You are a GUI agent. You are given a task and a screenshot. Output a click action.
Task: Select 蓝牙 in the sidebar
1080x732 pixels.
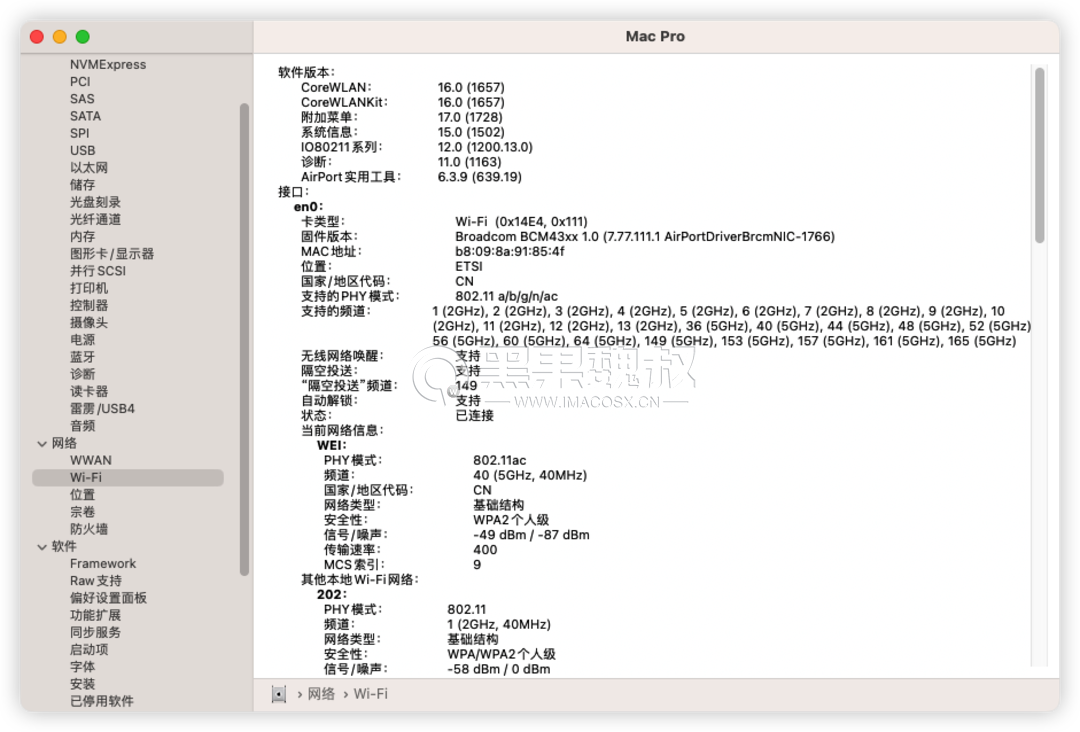pos(83,357)
